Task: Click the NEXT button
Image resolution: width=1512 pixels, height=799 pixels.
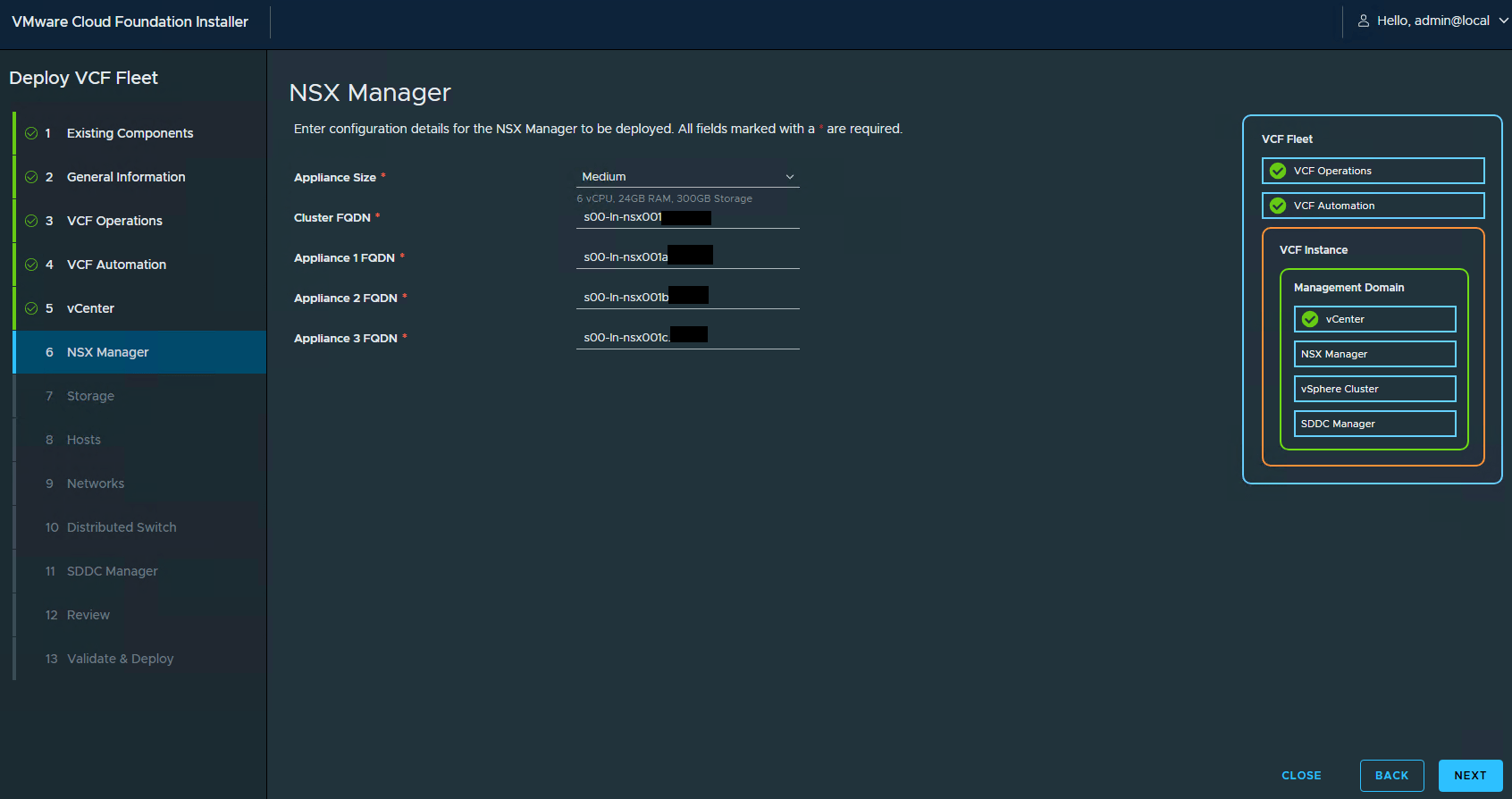Action: [1470, 776]
